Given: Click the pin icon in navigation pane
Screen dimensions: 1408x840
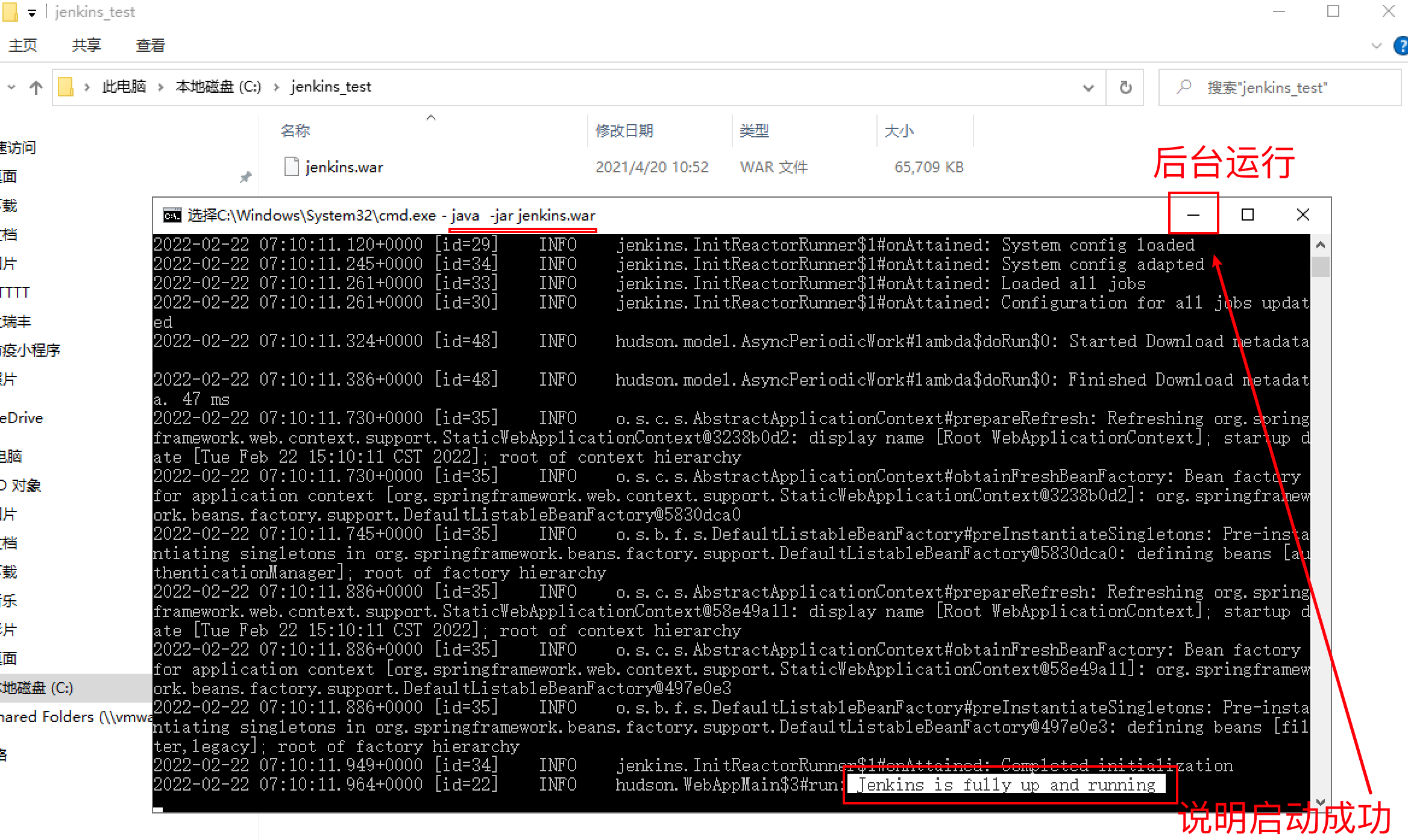Looking at the screenshot, I should (x=245, y=177).
